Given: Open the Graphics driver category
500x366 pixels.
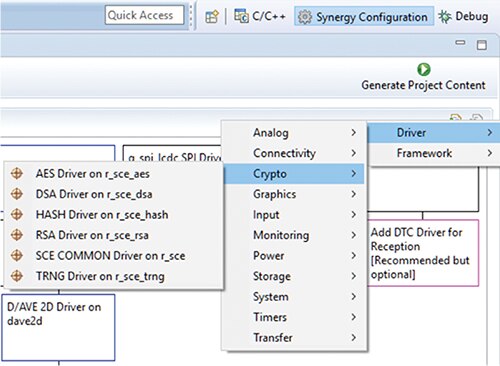Looking at the screenshot, I should click(294, 194).
